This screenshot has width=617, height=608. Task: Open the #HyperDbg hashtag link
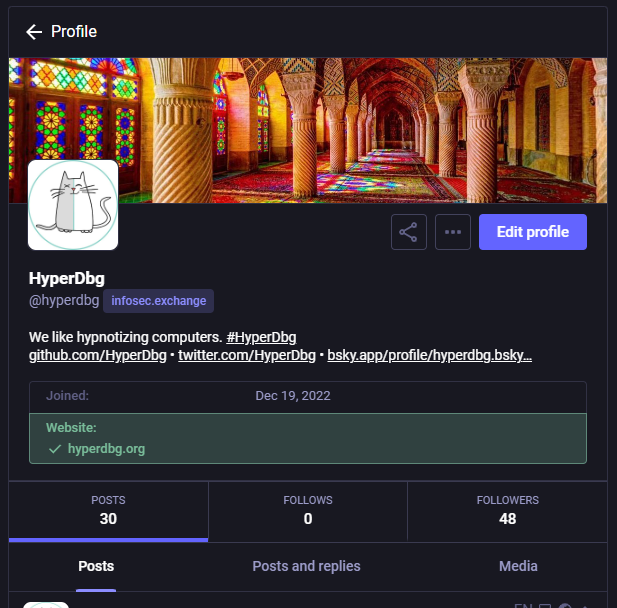pos(261,337)
